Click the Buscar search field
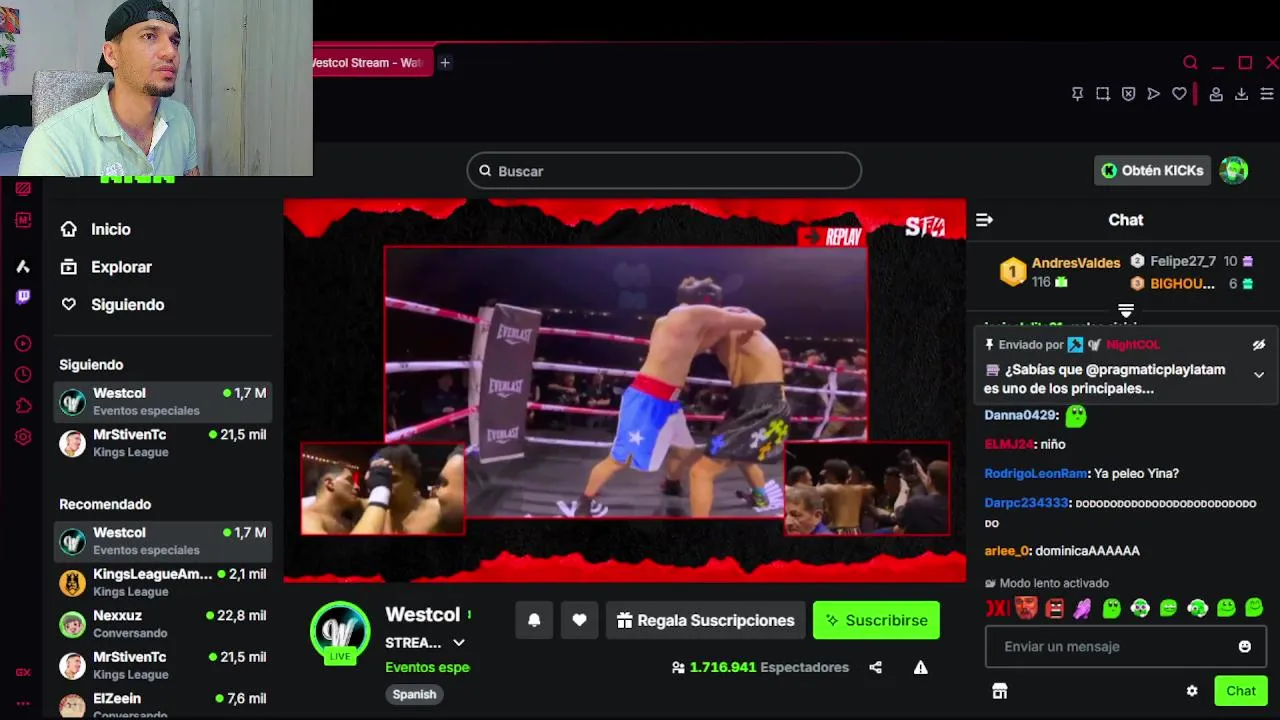The image size is (1280, 720). [x=664, y=171]
